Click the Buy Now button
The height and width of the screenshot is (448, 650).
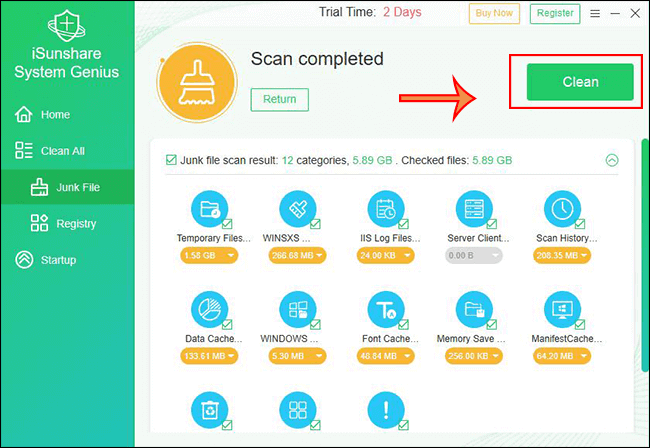tap(494, 13)
